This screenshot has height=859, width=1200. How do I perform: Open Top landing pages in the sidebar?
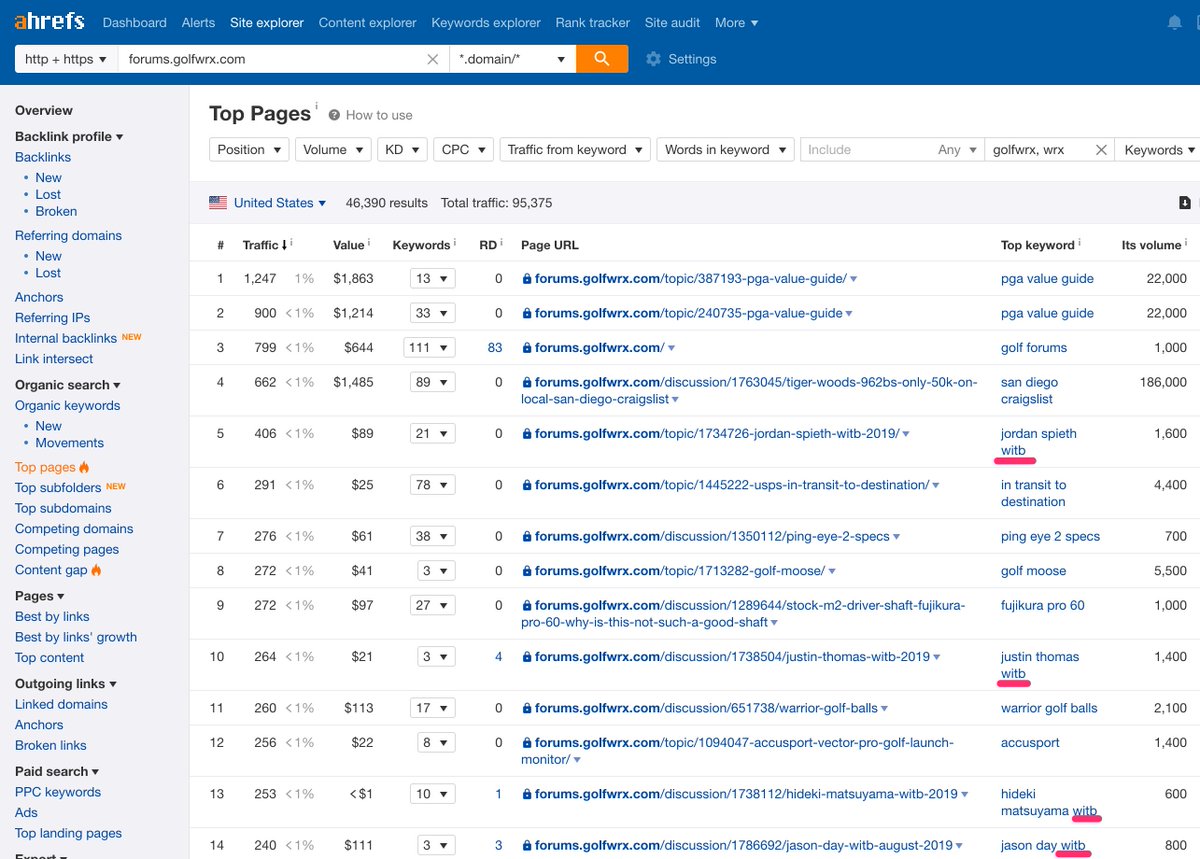[x=68, y=833]
